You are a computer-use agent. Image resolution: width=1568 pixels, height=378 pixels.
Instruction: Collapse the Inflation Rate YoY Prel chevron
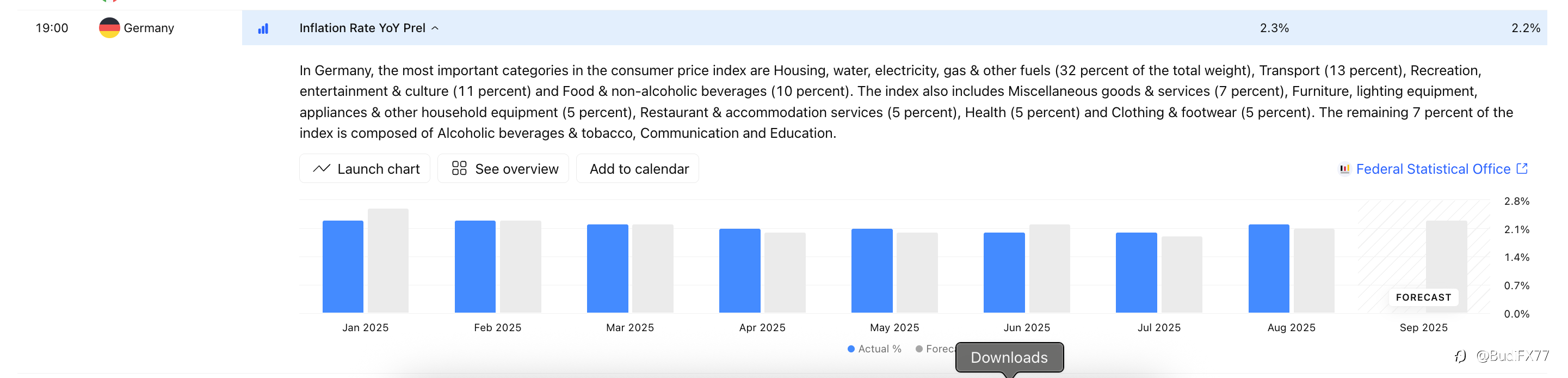(x=435, y=28)
